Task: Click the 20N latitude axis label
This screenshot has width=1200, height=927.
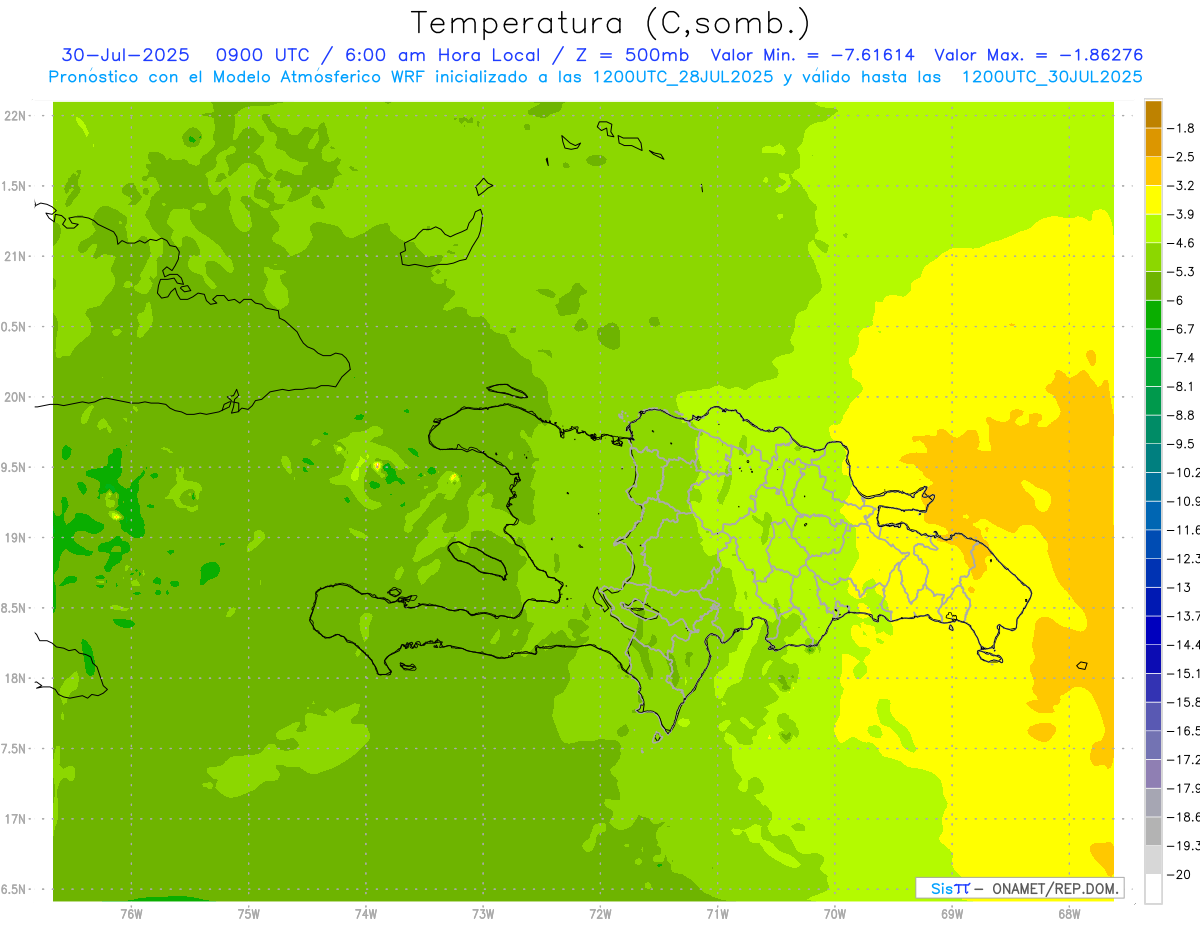Action: coord(16,397)
